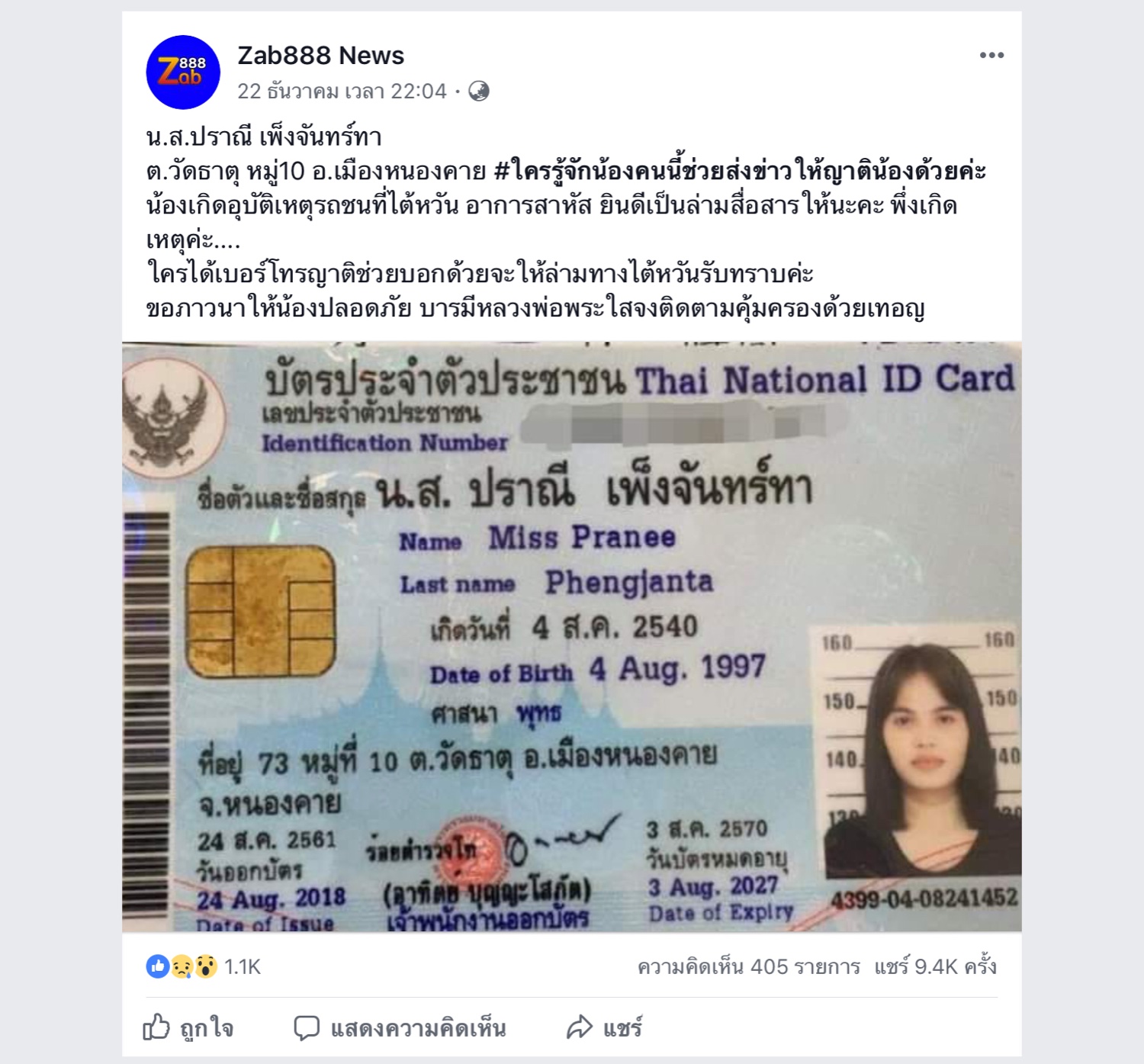The width and height of the screenshot is (1144, 1064).
Task: Open ความคิดเห็น 405 รายการ comments count
Action: click(x=749, y=967)
